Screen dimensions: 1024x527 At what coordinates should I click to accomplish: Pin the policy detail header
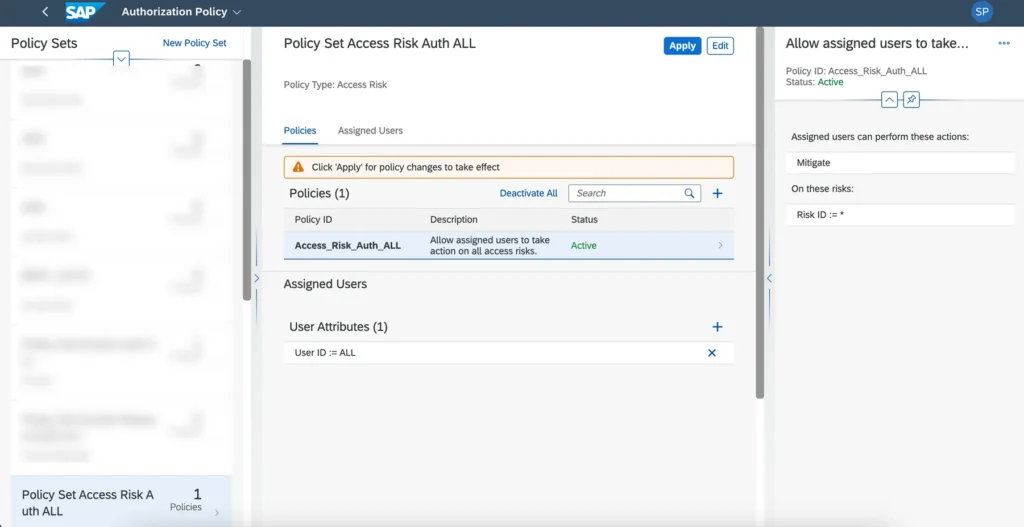click(911, 100)
